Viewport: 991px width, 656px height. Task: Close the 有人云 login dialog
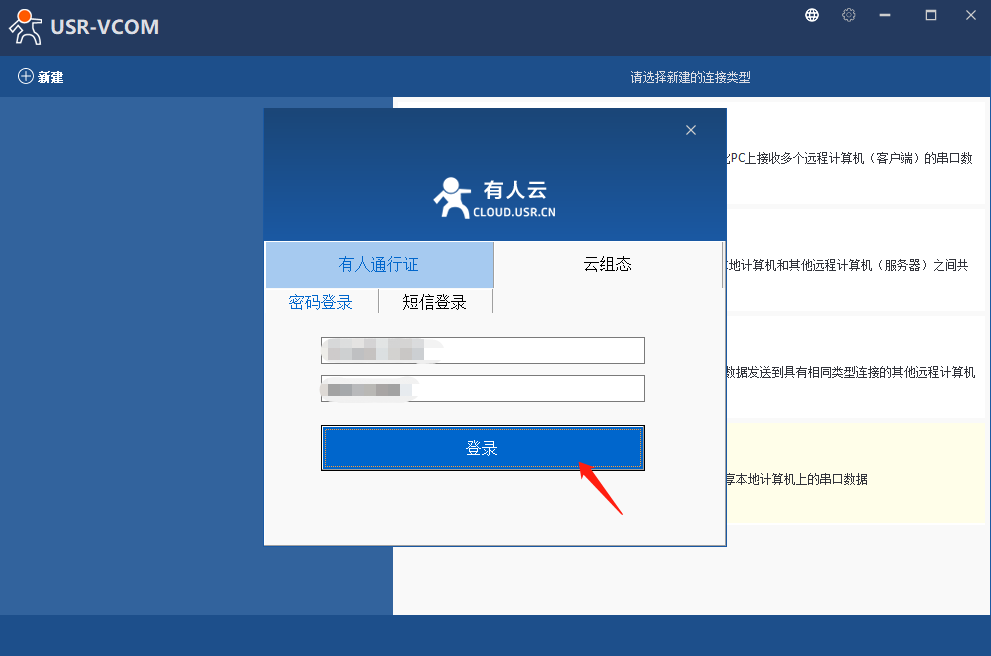click(x=690, y=130)
